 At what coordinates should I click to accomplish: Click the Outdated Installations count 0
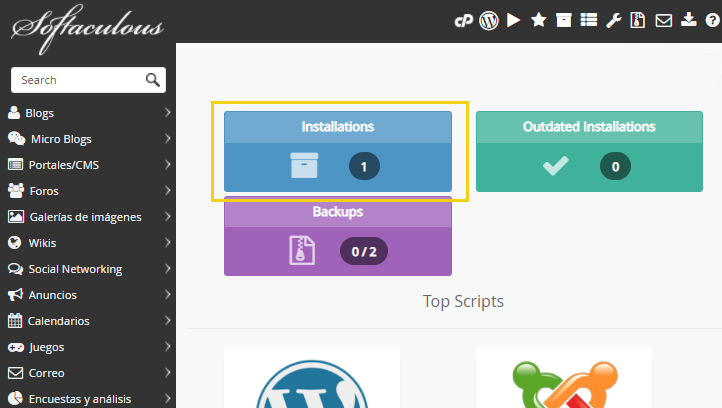click(615, 166)
